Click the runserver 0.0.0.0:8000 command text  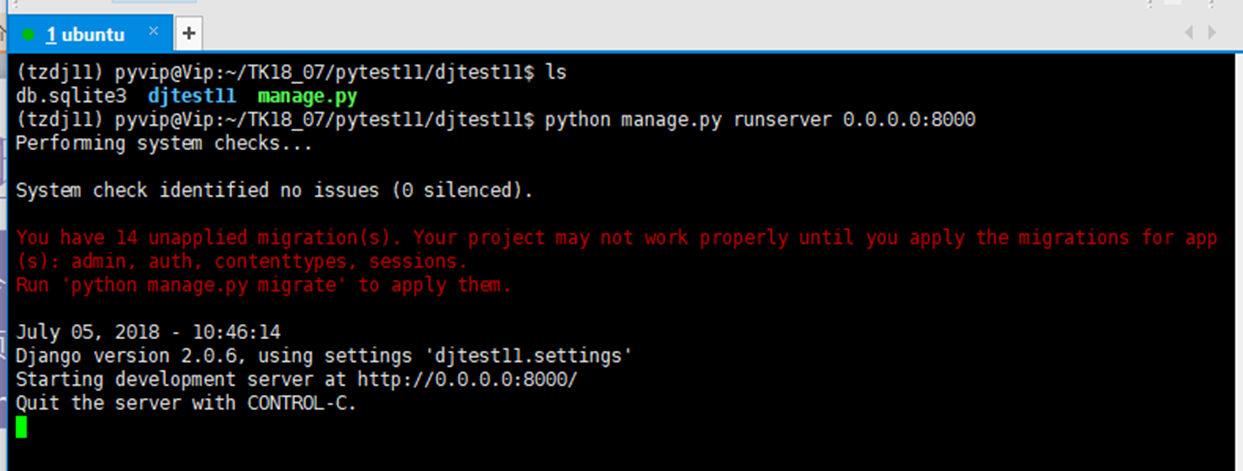854,120
